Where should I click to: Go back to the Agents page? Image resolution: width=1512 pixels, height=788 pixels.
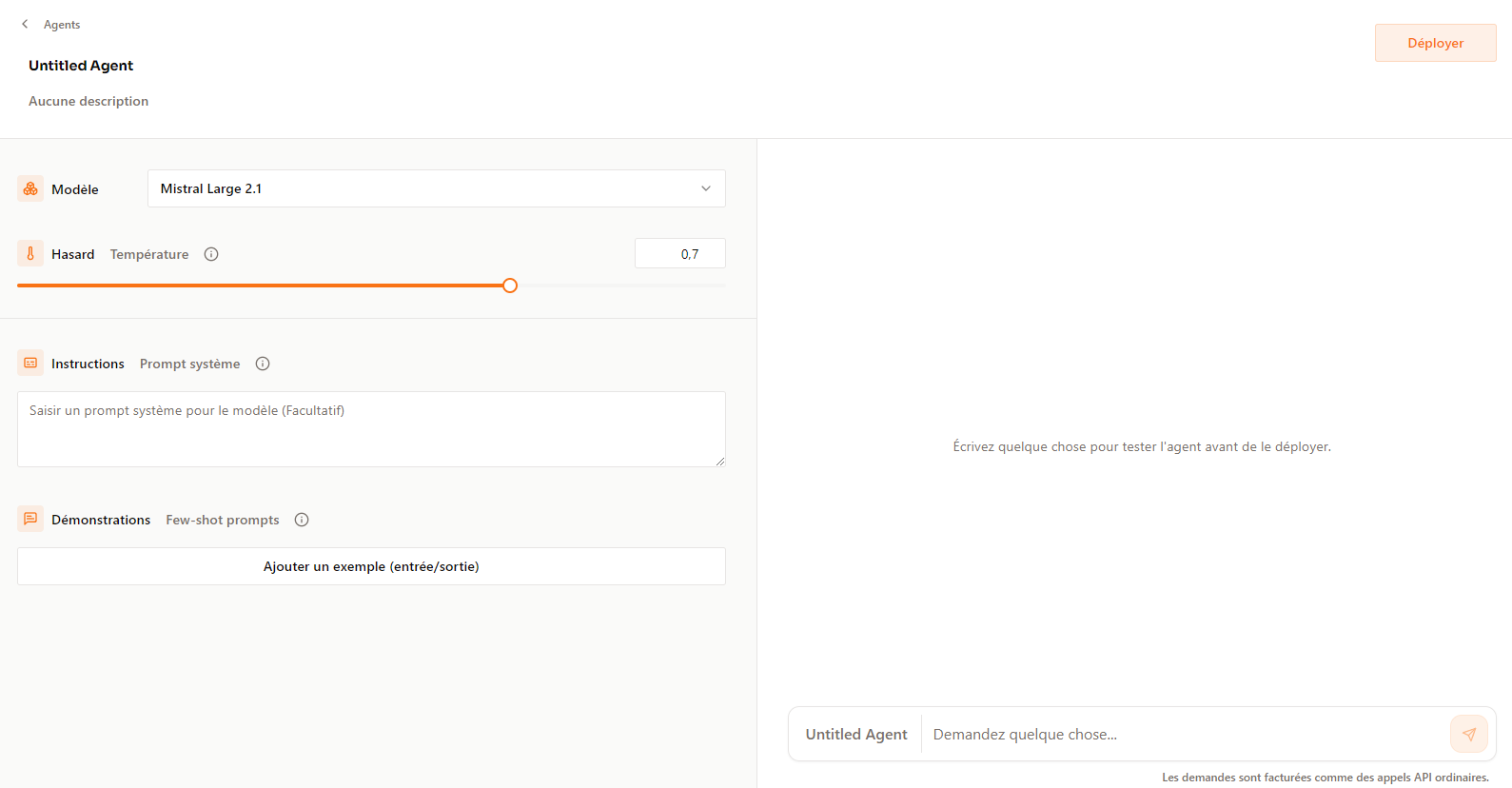(x=62, y=25)
